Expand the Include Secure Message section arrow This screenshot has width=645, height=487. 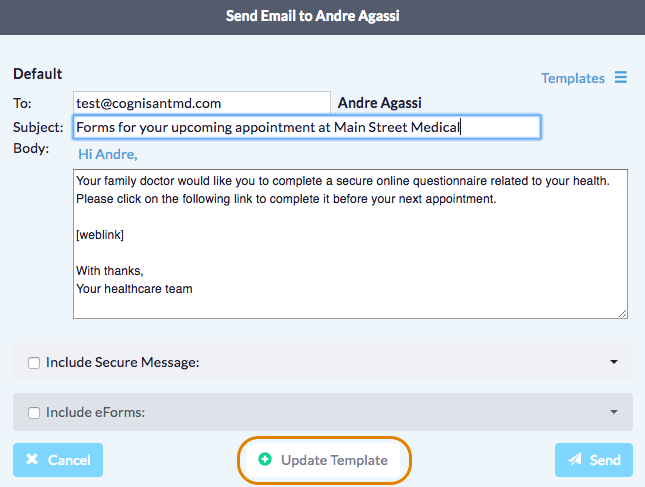[x=613, y=363]
